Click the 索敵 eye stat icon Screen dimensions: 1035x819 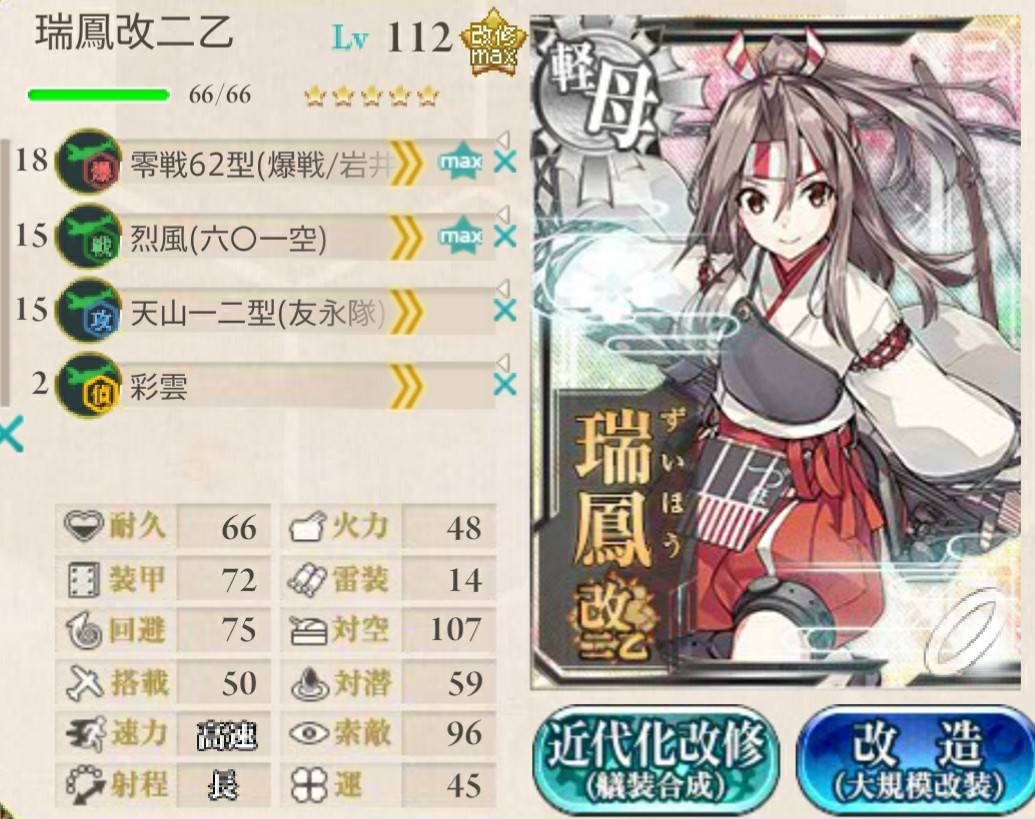(x=309, y=733)
